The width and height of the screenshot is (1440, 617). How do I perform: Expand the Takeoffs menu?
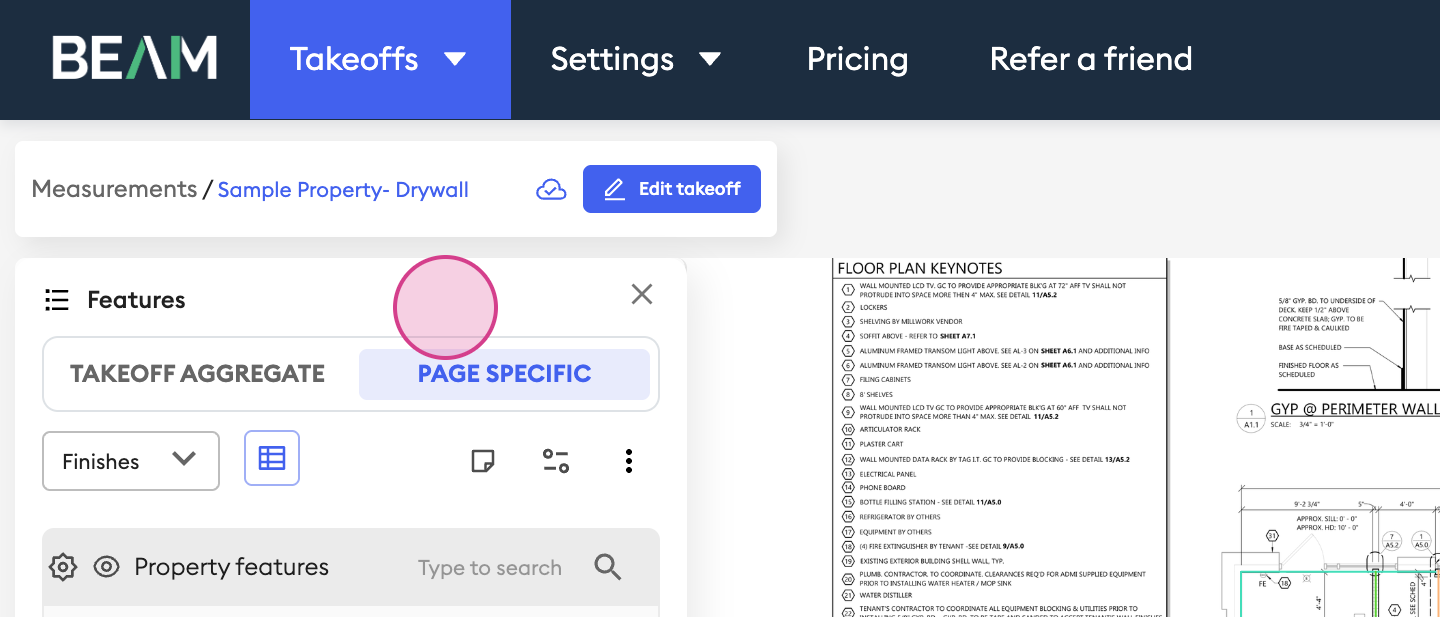click(379, 59)
